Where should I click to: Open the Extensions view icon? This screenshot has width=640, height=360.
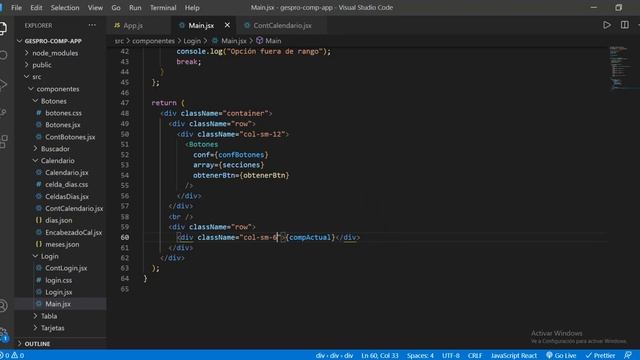click(3, 141)
